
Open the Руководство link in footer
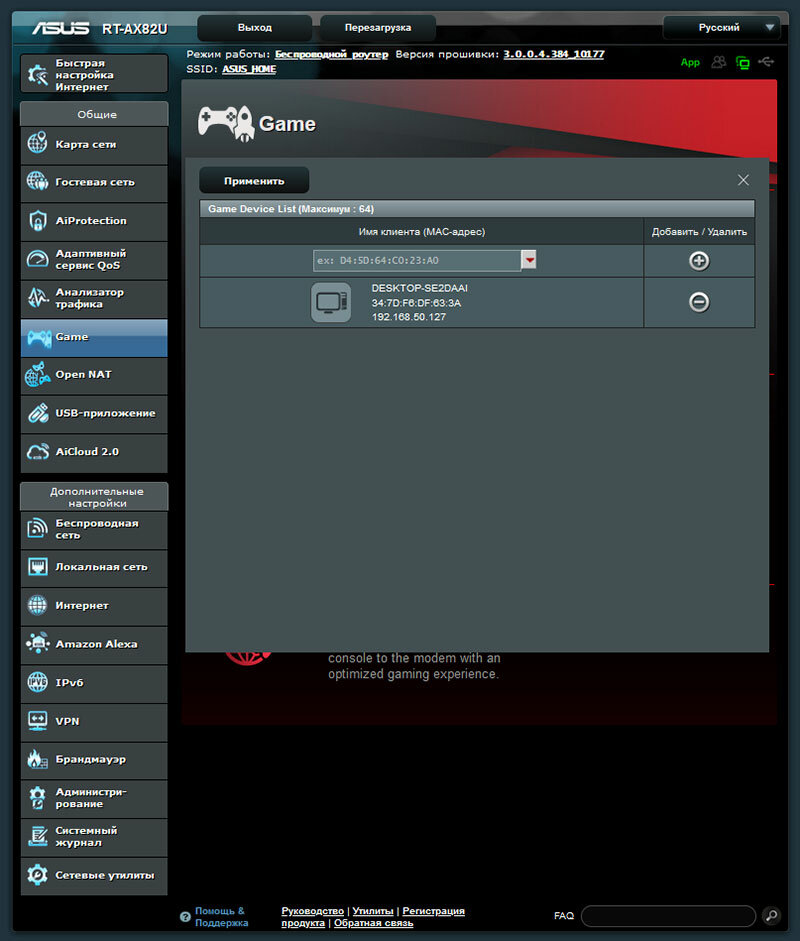312,910
